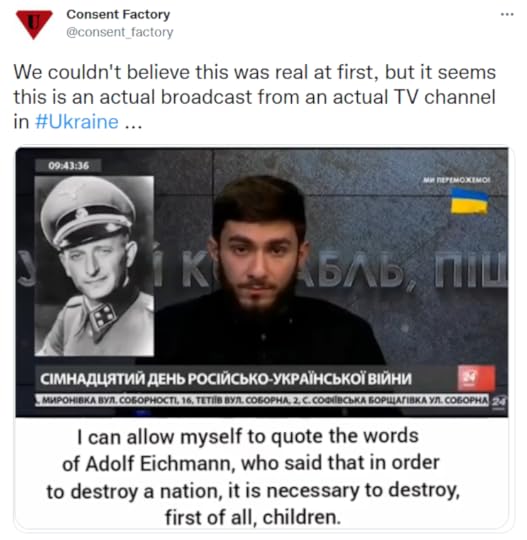Open the #Ukraine hashtag link
The height and width of the screenshot is (540, 527).
(x=76, y=122)
